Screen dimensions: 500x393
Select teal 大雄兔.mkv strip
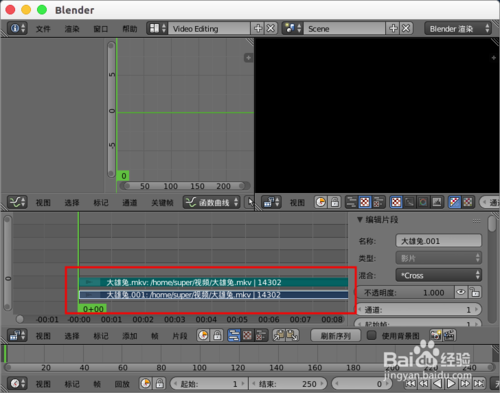(x=214, y=282)
